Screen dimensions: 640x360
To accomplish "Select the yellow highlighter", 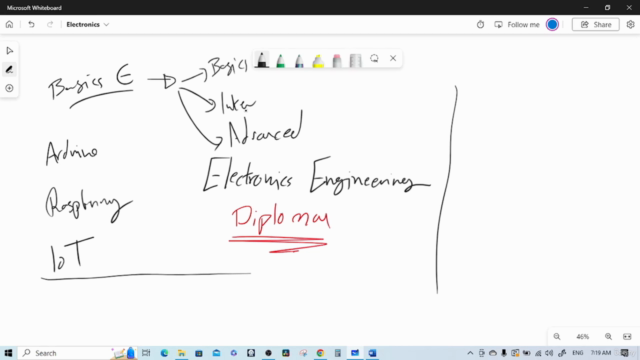I will tap(318, 60).
